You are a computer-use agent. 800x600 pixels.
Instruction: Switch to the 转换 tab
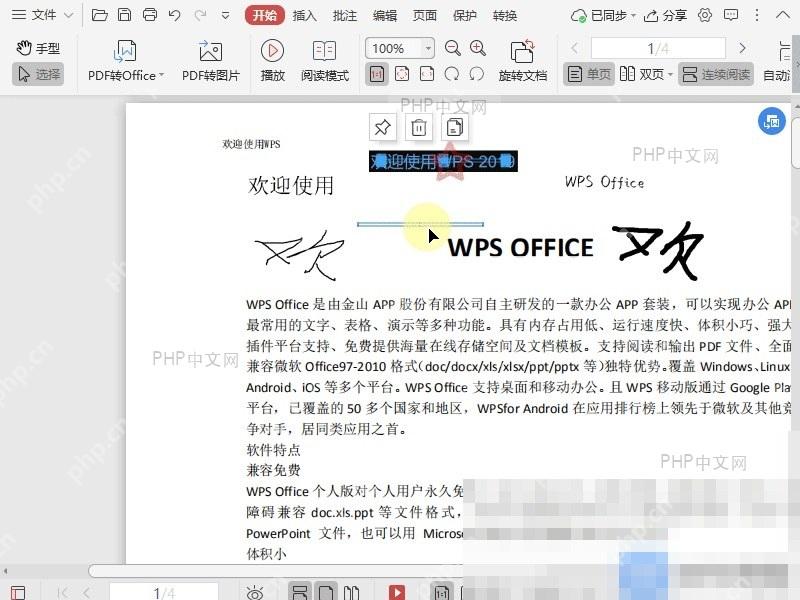tap(505, 16)
